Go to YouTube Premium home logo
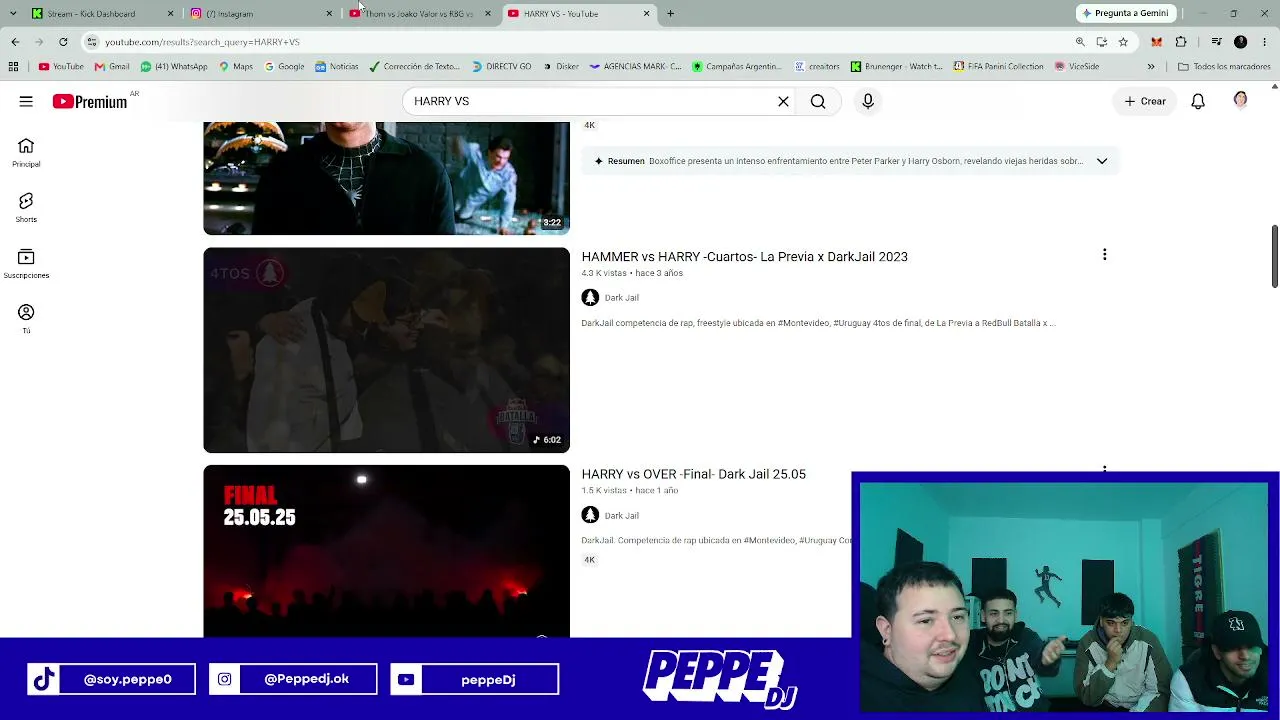Image resolution: width=1280 pixels, height=720 pixels. 90,101
